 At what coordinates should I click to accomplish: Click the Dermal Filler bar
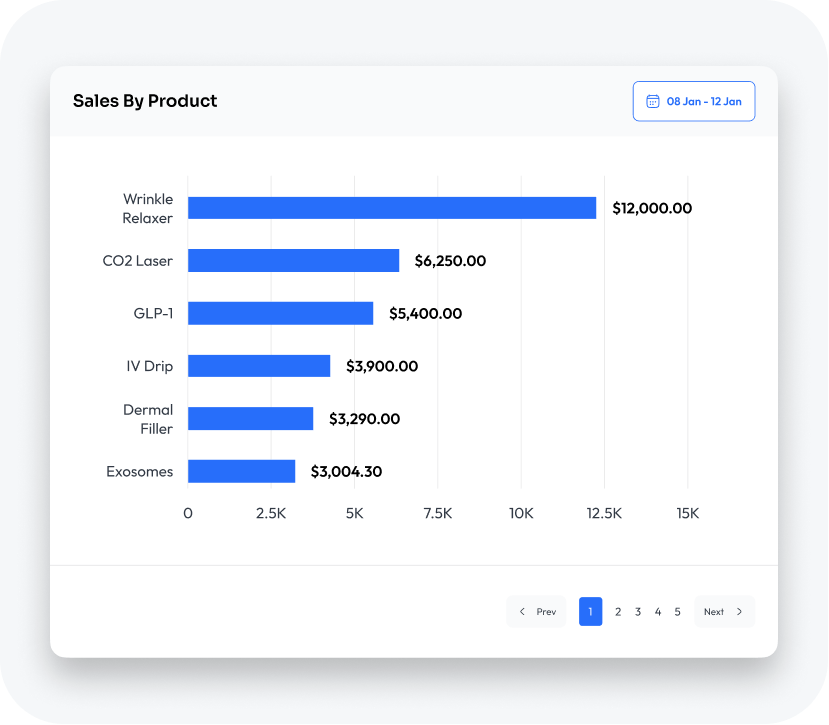tap(250, 418)
